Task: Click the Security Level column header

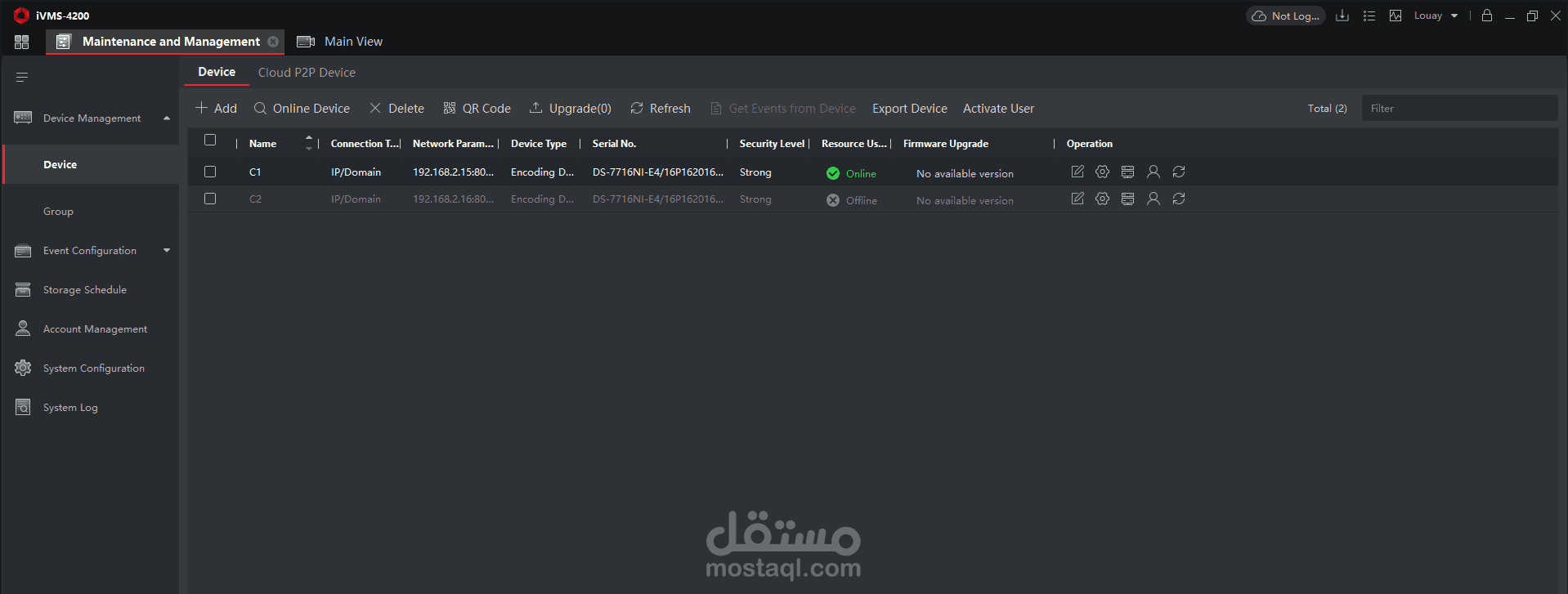Action: 772,144
